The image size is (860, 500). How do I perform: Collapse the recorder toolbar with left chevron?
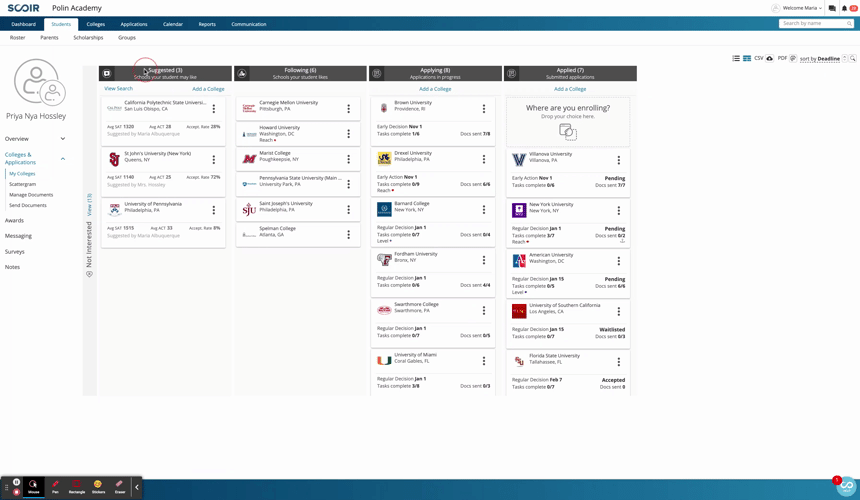137,487
